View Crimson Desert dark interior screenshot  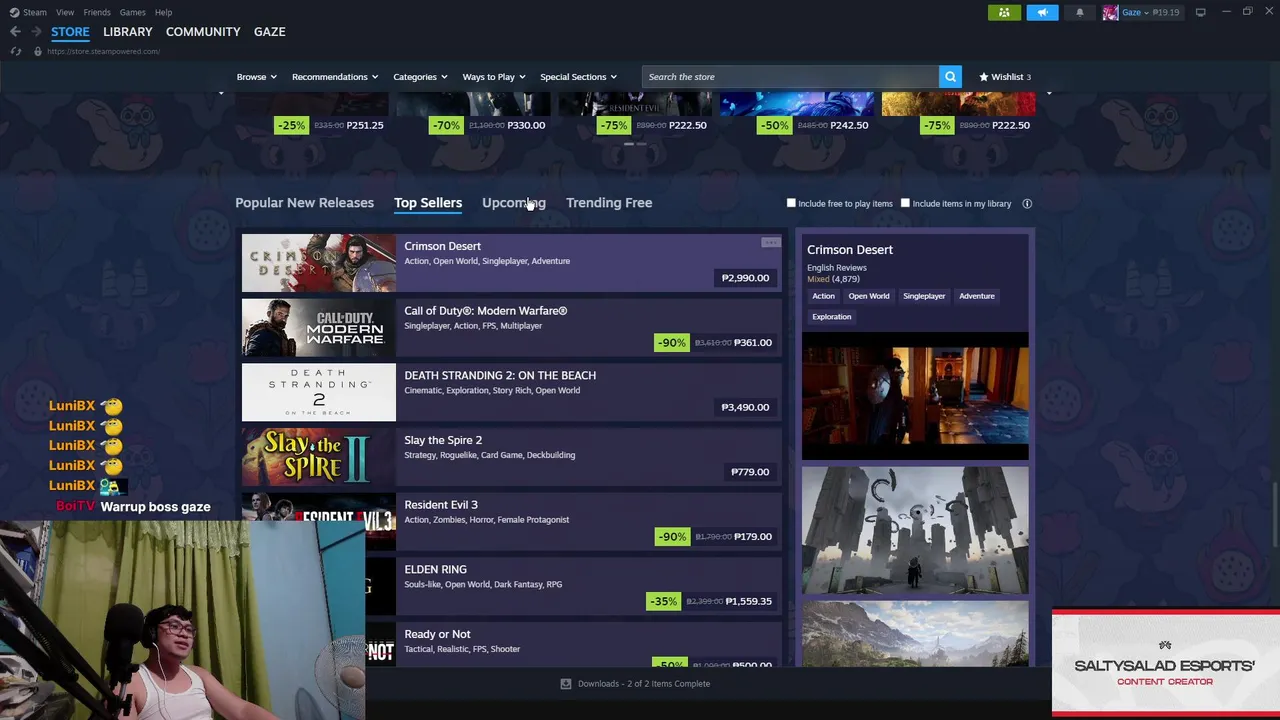pos(915,396)
